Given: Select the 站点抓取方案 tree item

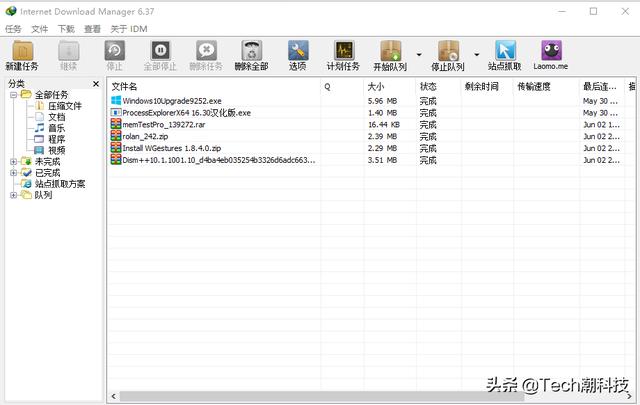Looking at the screenshot, I should [60, 184].
